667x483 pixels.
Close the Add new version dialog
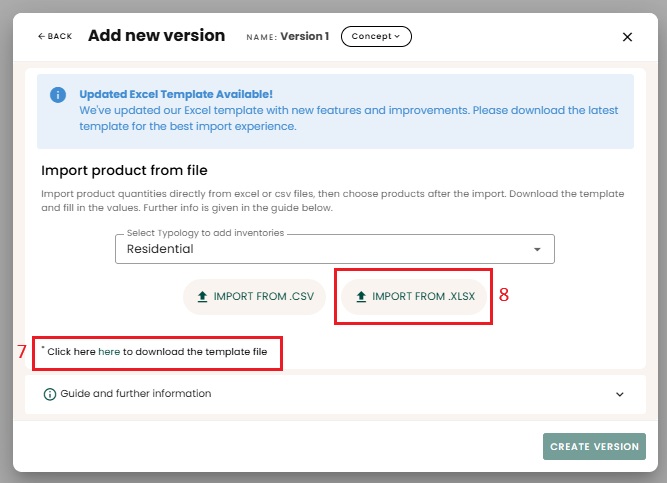pyautogui.click(x=627, y=37)
